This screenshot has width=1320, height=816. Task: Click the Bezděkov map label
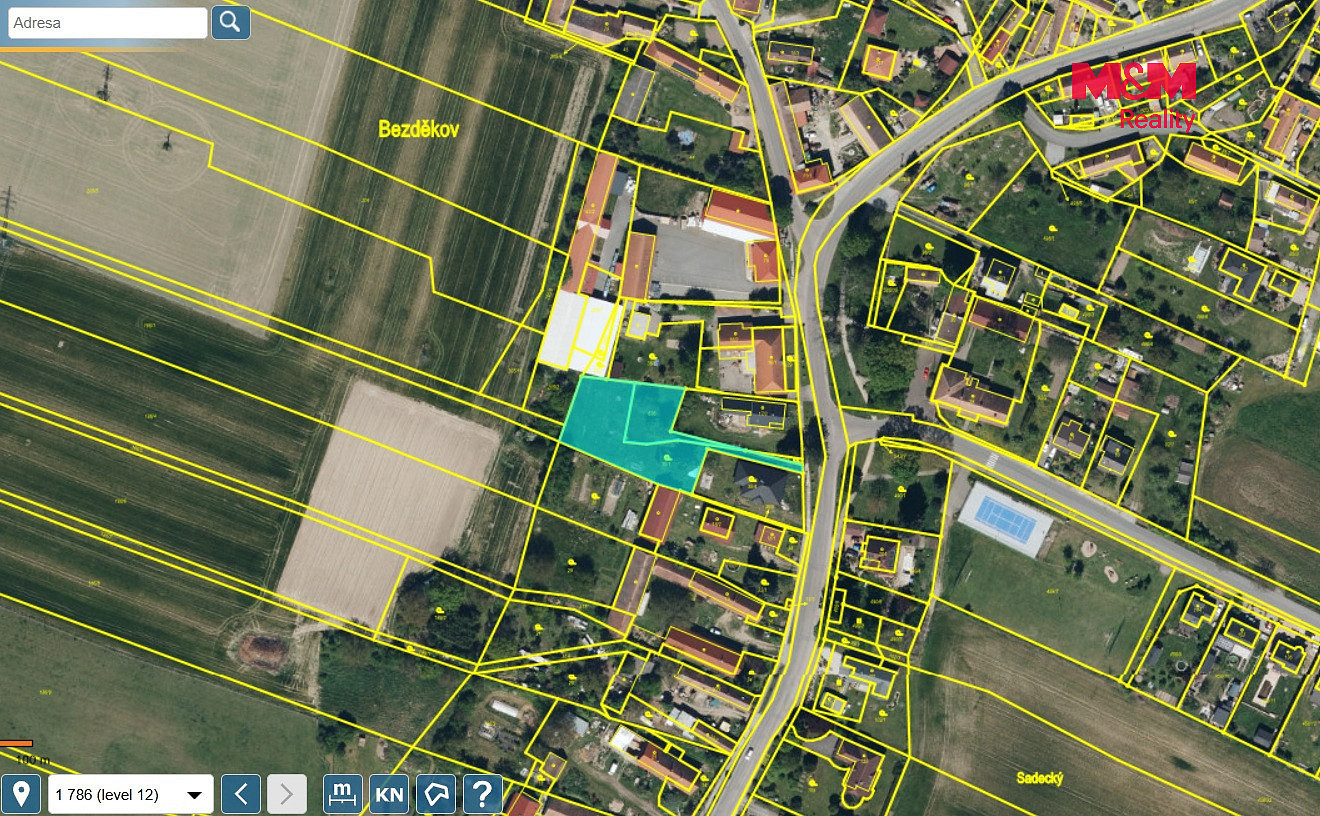418,128
